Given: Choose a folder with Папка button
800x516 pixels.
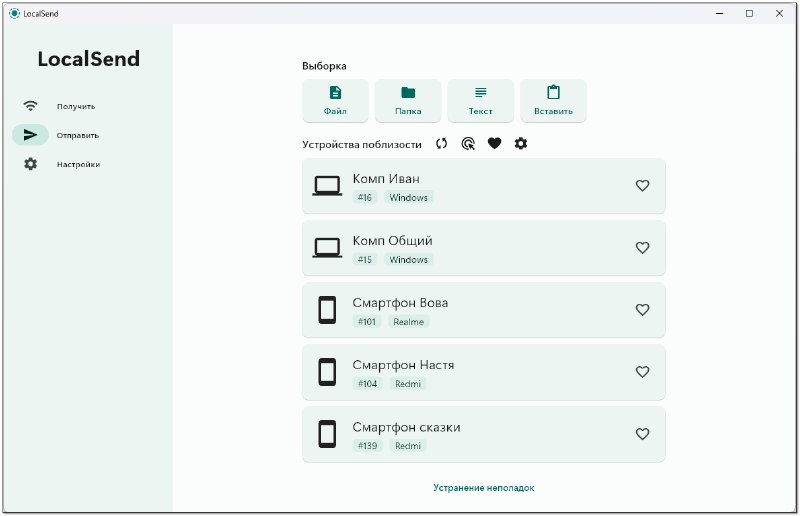Looking at the screenshot, I should tap(408, 101).
